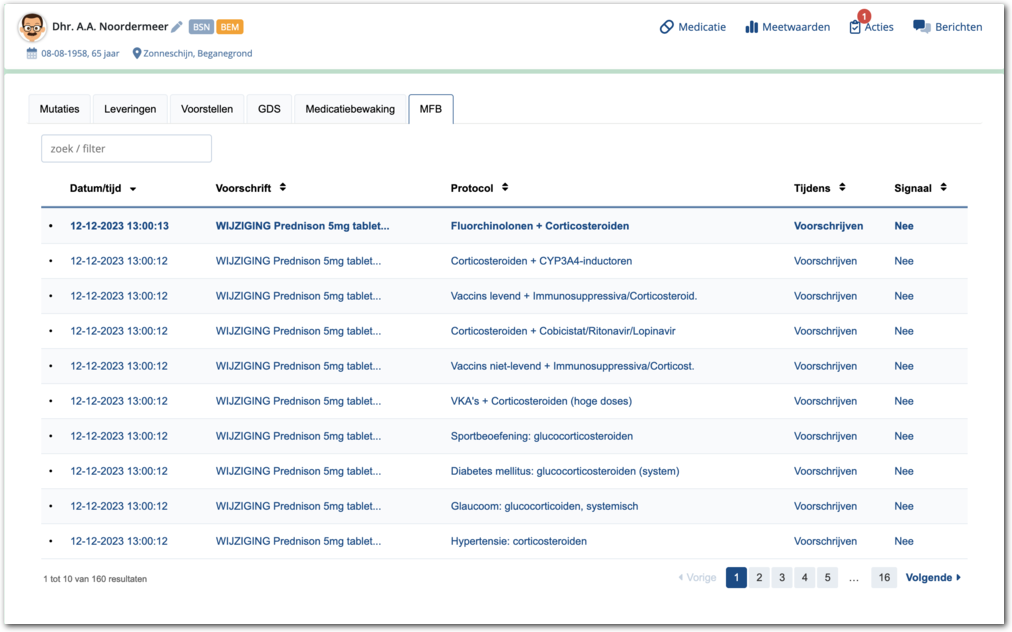Sort by Datum/tijd column arrow
The width and height of the screenshot is (1012, 632).
(x=133, y=189)
